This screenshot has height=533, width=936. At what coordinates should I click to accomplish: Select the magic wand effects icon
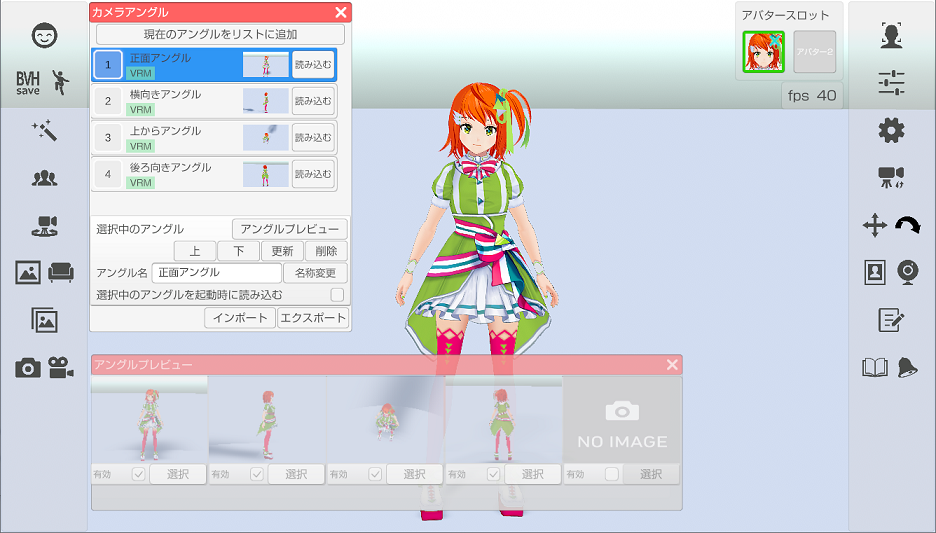(x=45, y=130)
